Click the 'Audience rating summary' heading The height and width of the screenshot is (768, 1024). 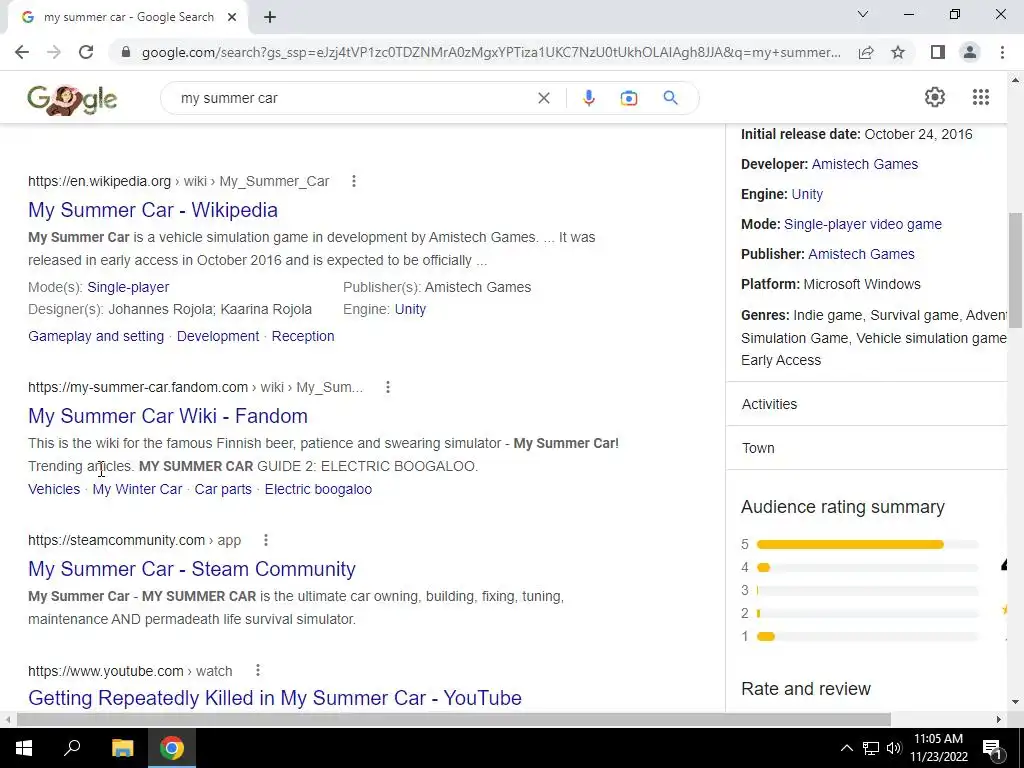pyautogui.click(x=843, y=507)
